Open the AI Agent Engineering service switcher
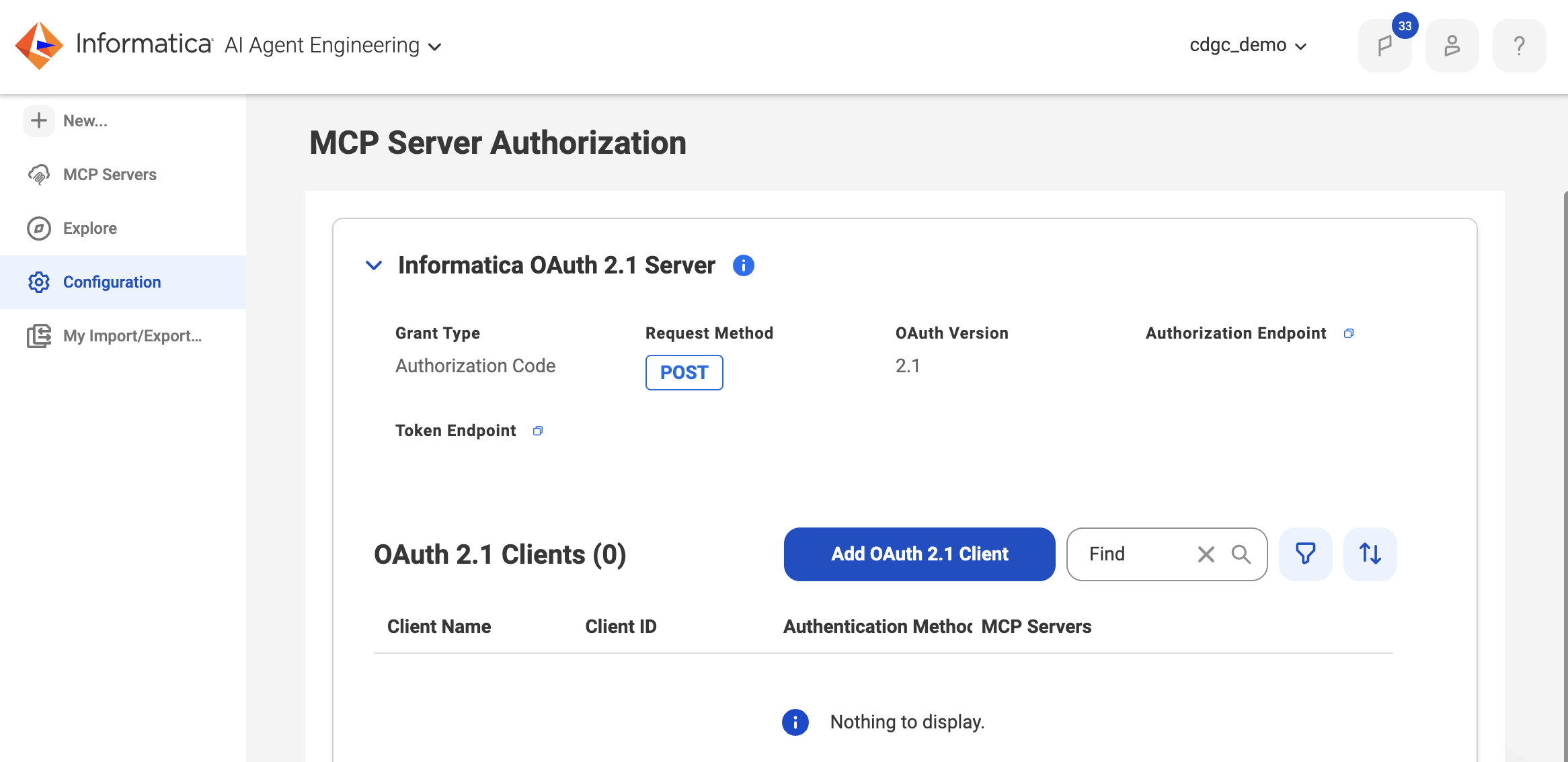Viewport: 1568px width, 762px height. (333, 46)
